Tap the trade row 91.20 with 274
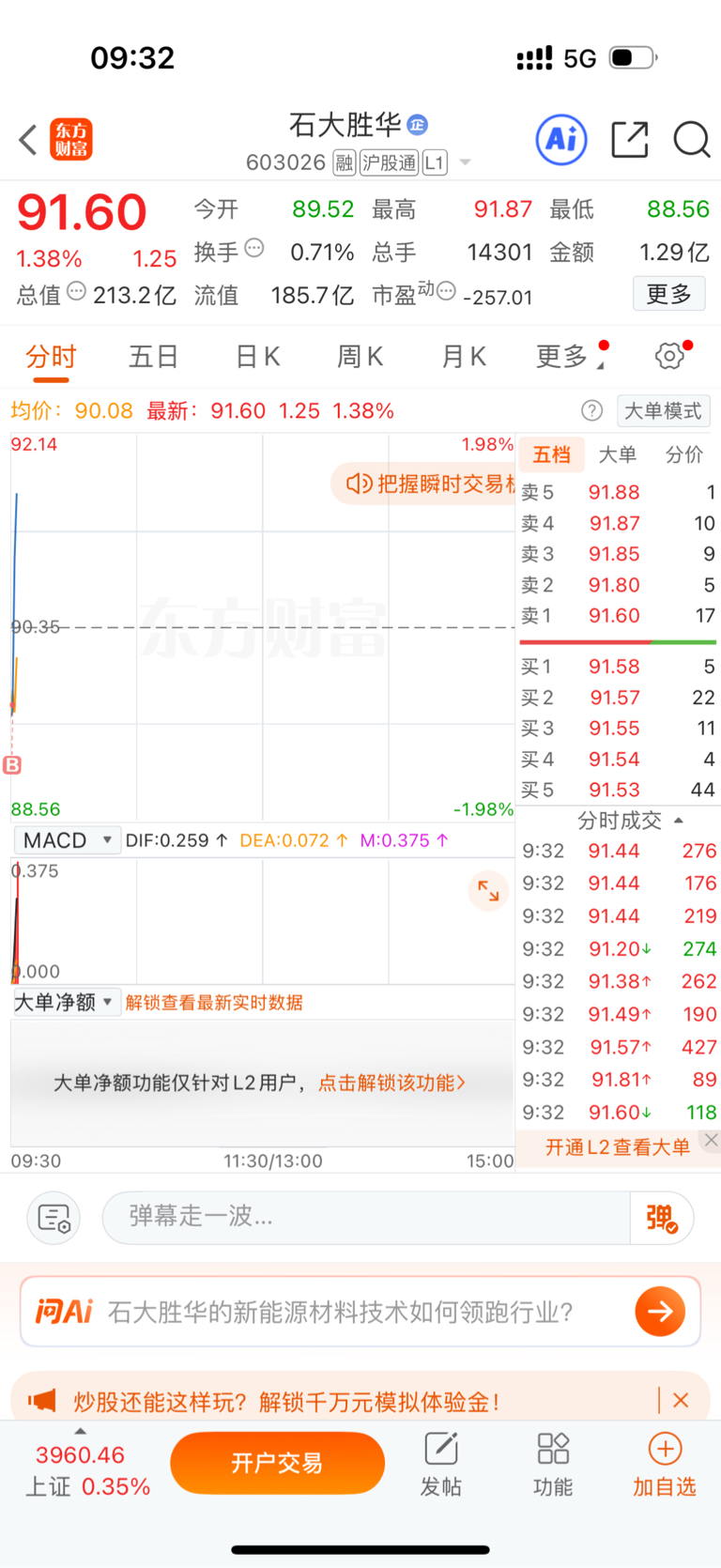The height and width of the screenshot is (1568, 721). click(619, 948)
